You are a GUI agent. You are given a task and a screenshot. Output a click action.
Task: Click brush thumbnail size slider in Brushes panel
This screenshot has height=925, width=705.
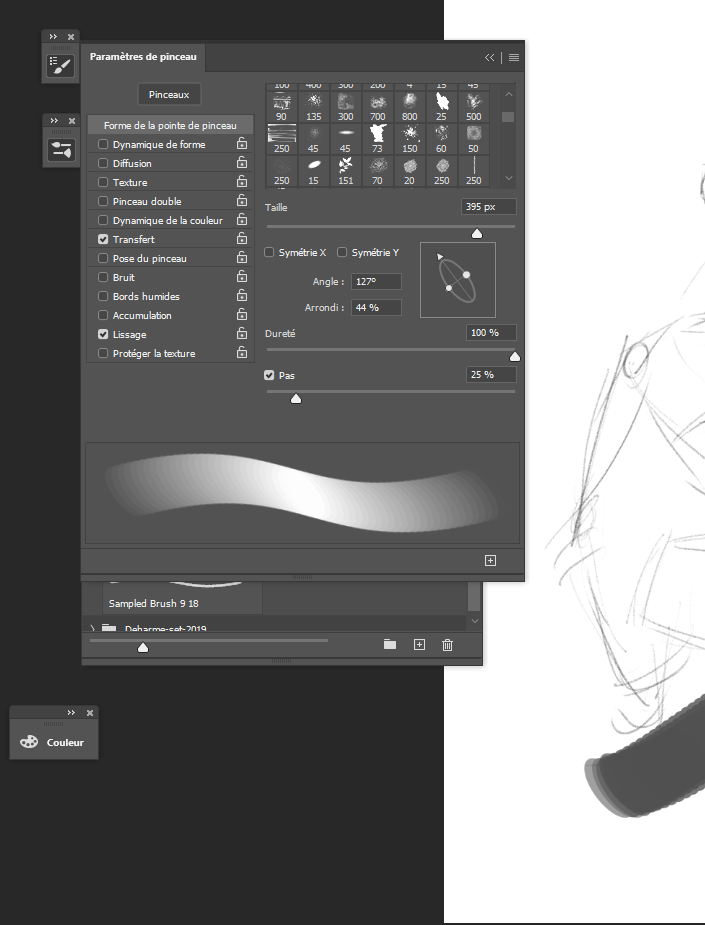pos(143,647)
